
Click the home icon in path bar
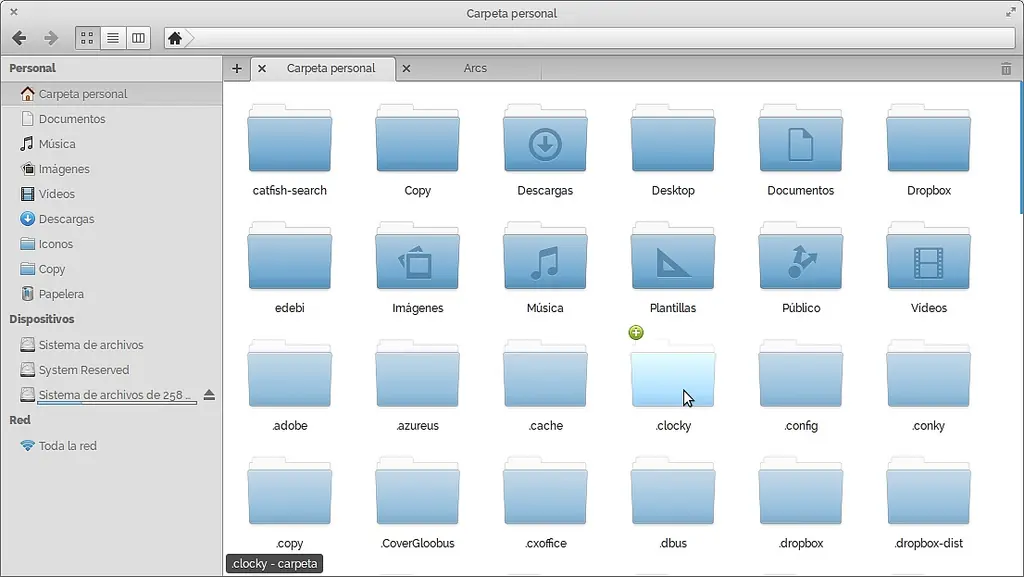[x=174, y=39]
